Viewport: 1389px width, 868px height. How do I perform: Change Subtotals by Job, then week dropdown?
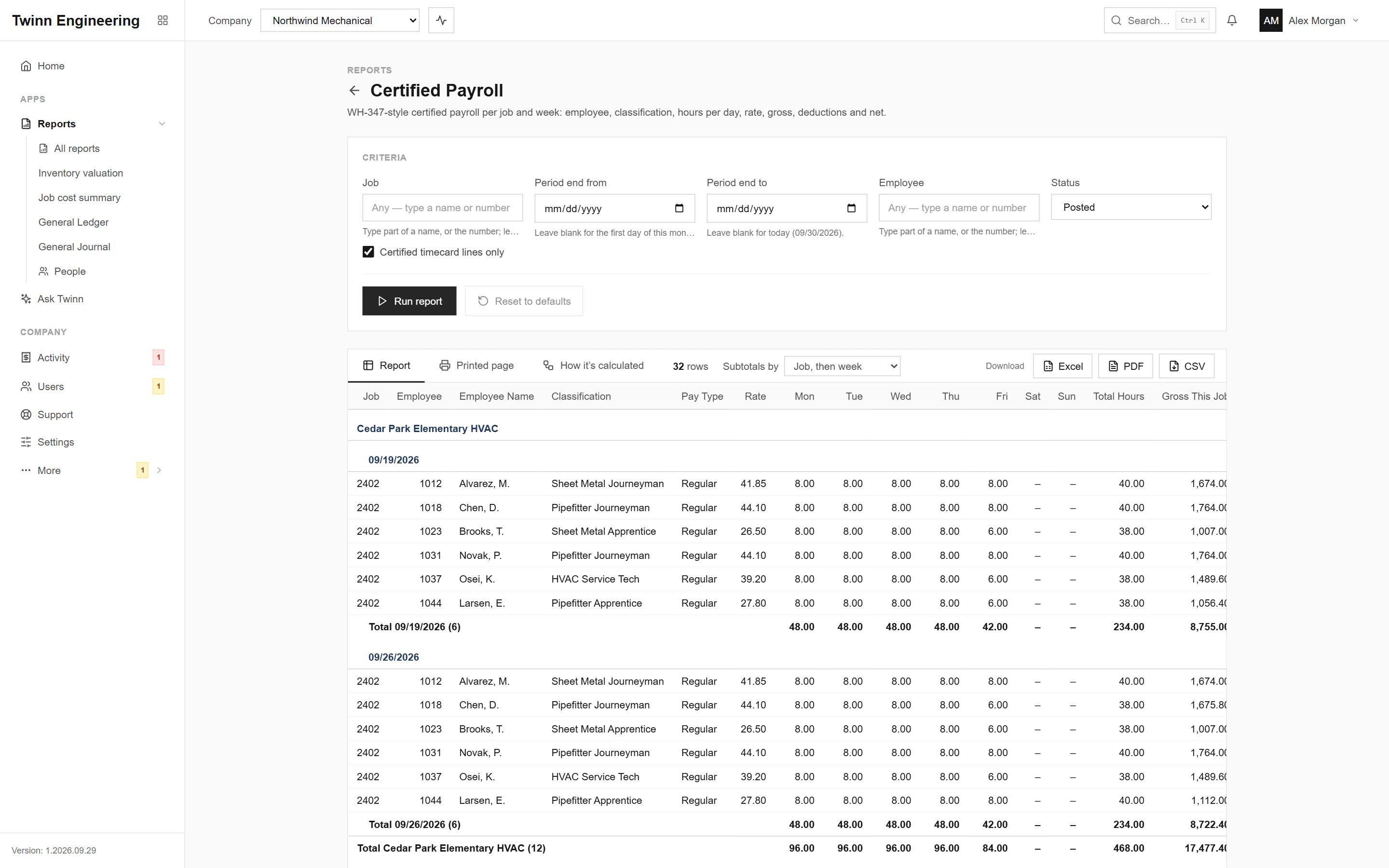click(842, 366)
